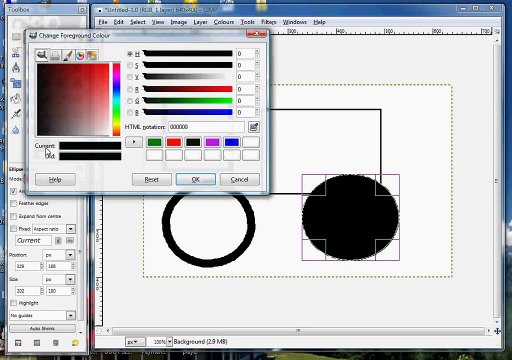The height and width of the screenshot is (360, 512).
Task: Open the 100% zoom dropdown
Action: [169, 342]
